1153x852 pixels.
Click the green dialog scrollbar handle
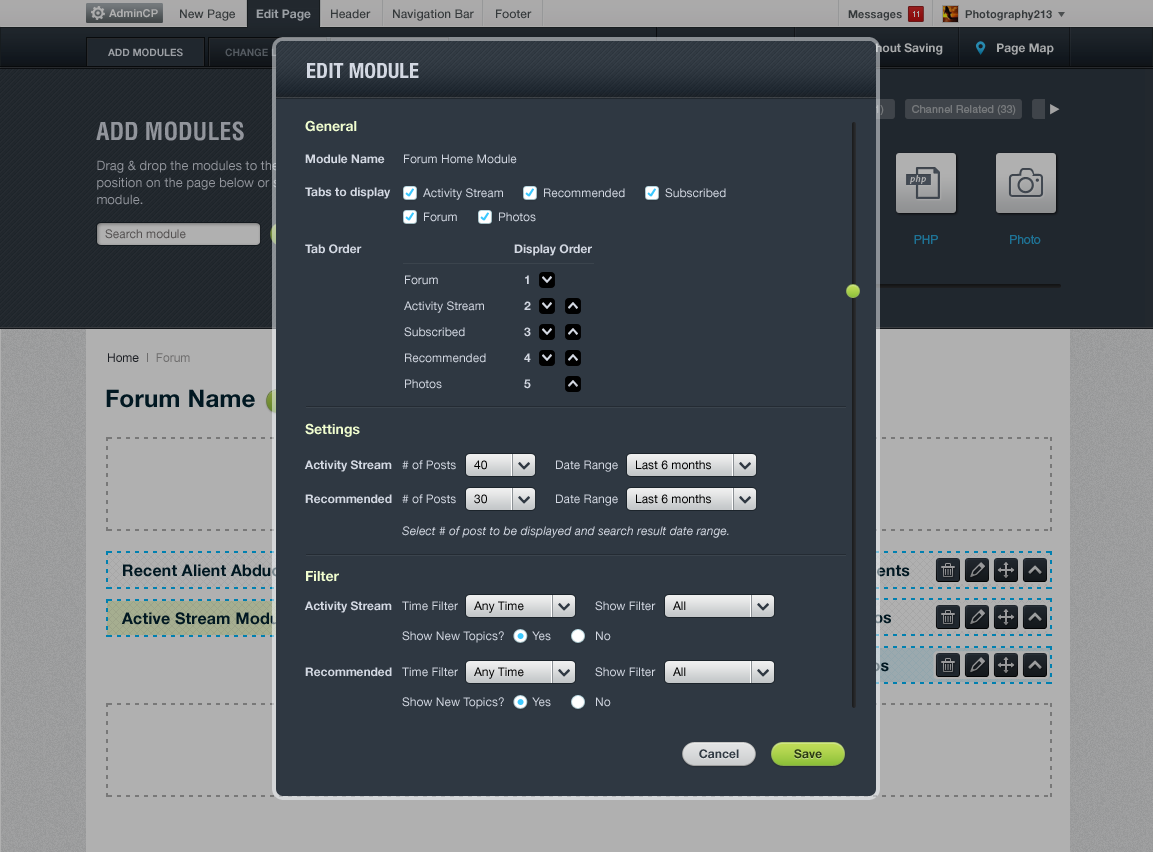click(853, 291)
